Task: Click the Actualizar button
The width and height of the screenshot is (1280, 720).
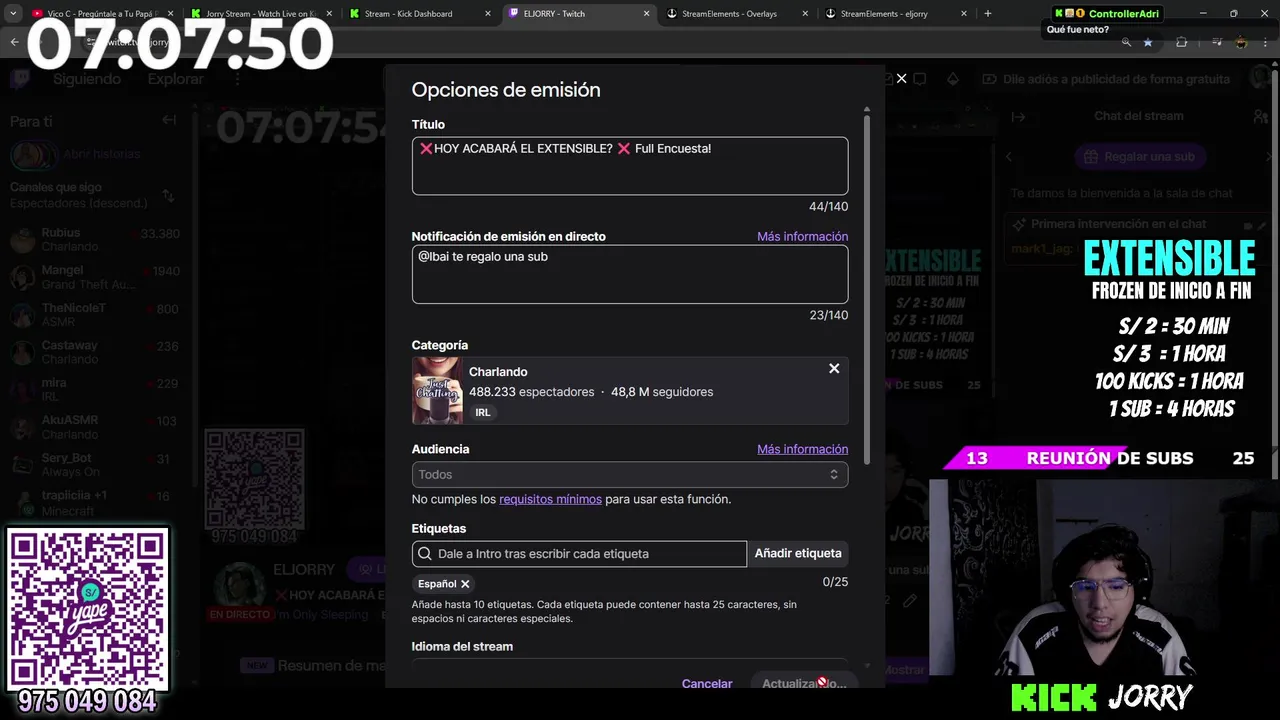Action: coord(804,684)
